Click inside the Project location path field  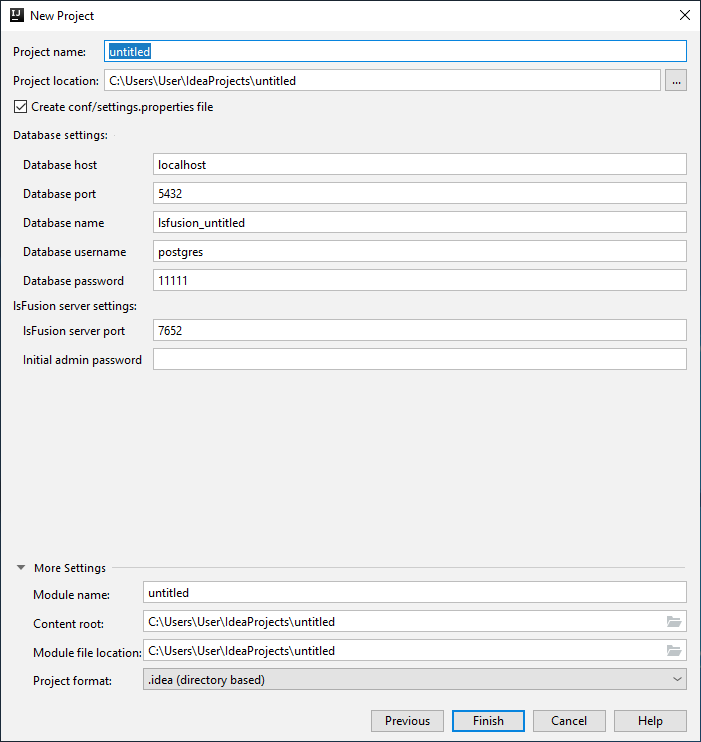(382, 81)
